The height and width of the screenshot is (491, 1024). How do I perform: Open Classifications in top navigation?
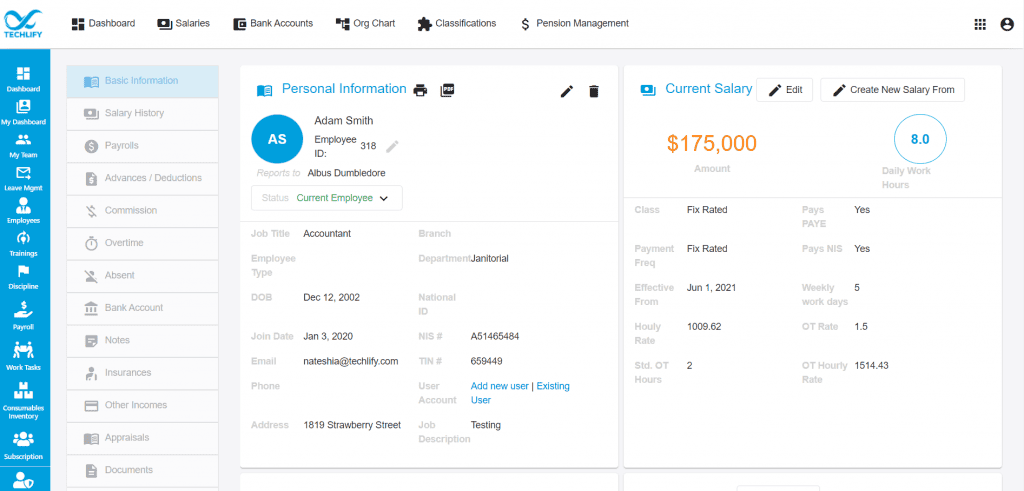pos(457,24)
